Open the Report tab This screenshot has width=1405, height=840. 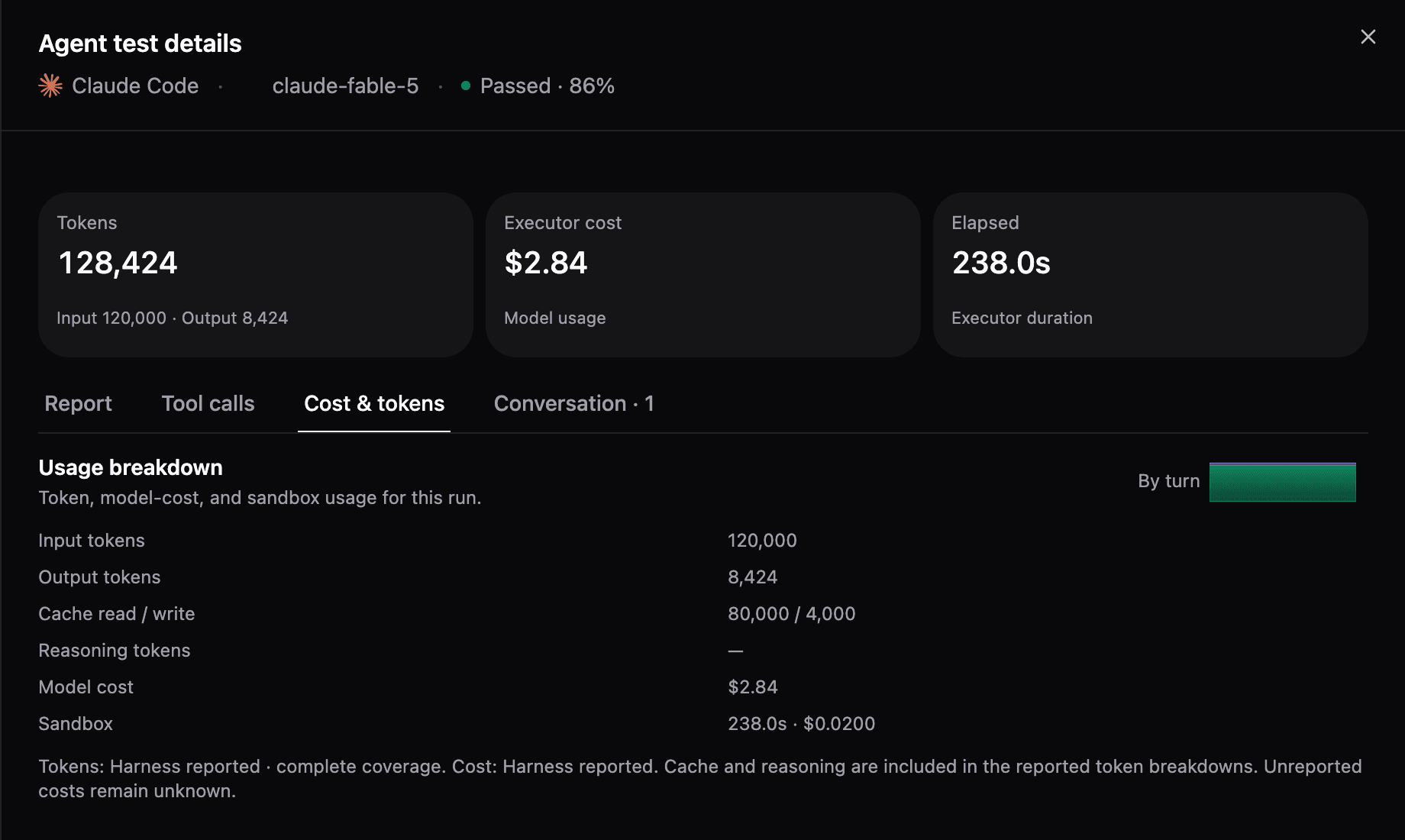(x=78, y=403)
